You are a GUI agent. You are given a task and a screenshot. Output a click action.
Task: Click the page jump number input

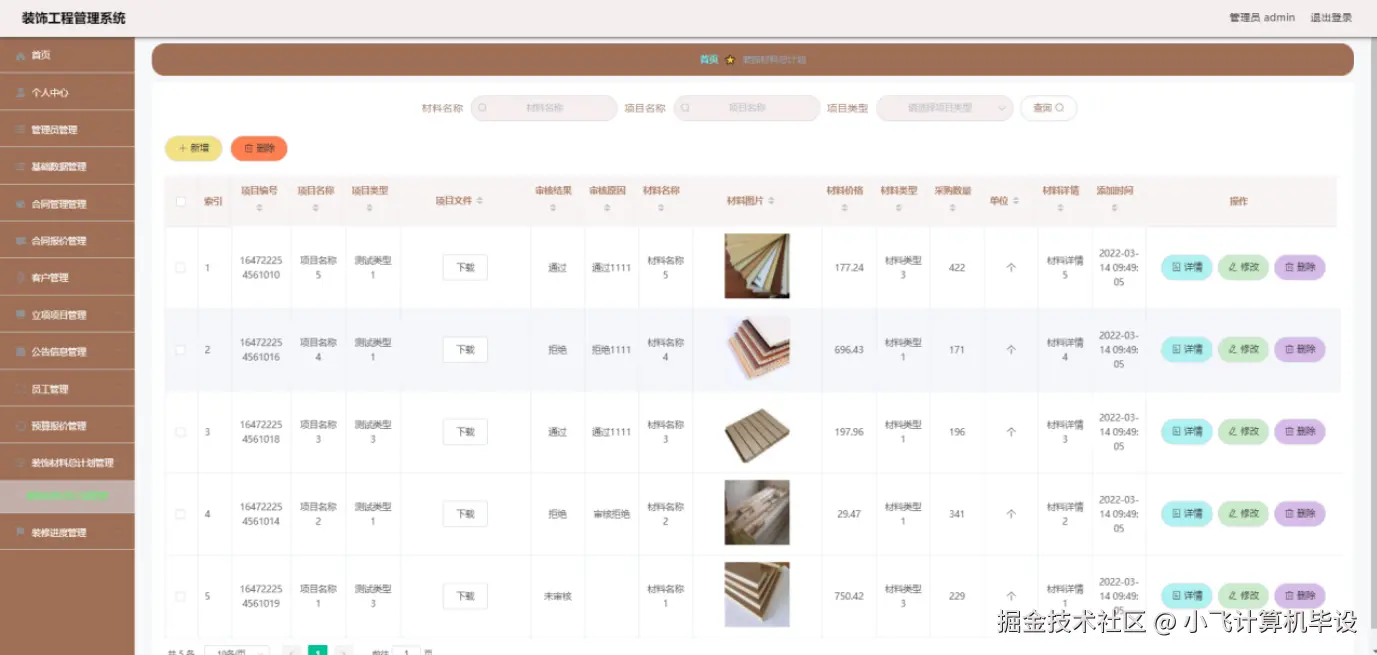(406, 652)
